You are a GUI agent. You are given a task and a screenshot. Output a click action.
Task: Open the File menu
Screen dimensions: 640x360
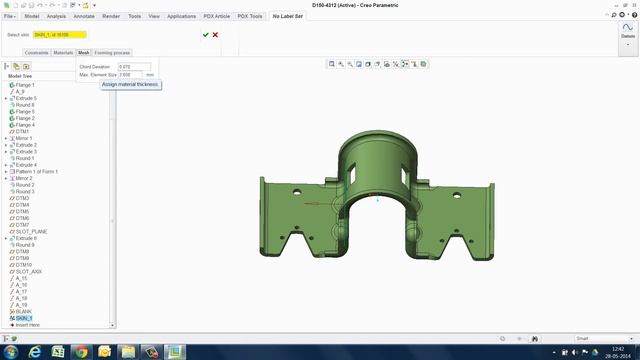[x=10, y=16]
